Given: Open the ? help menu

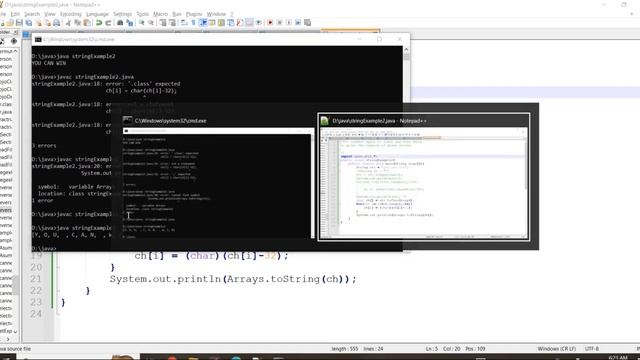Looking at the screenshot, I should (232, 14).
